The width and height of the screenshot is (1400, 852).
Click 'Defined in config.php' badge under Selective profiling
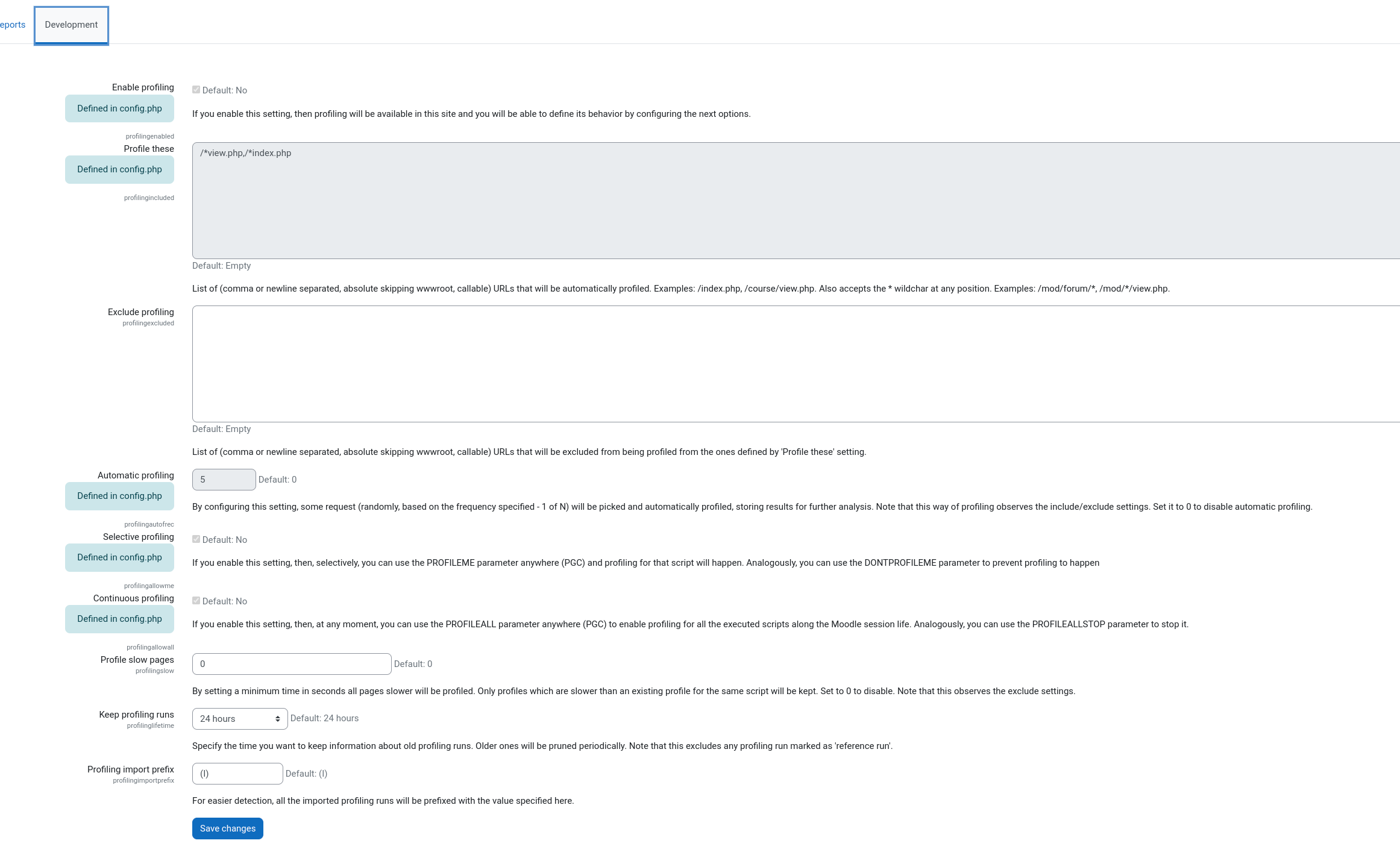(x=119, y=557)
